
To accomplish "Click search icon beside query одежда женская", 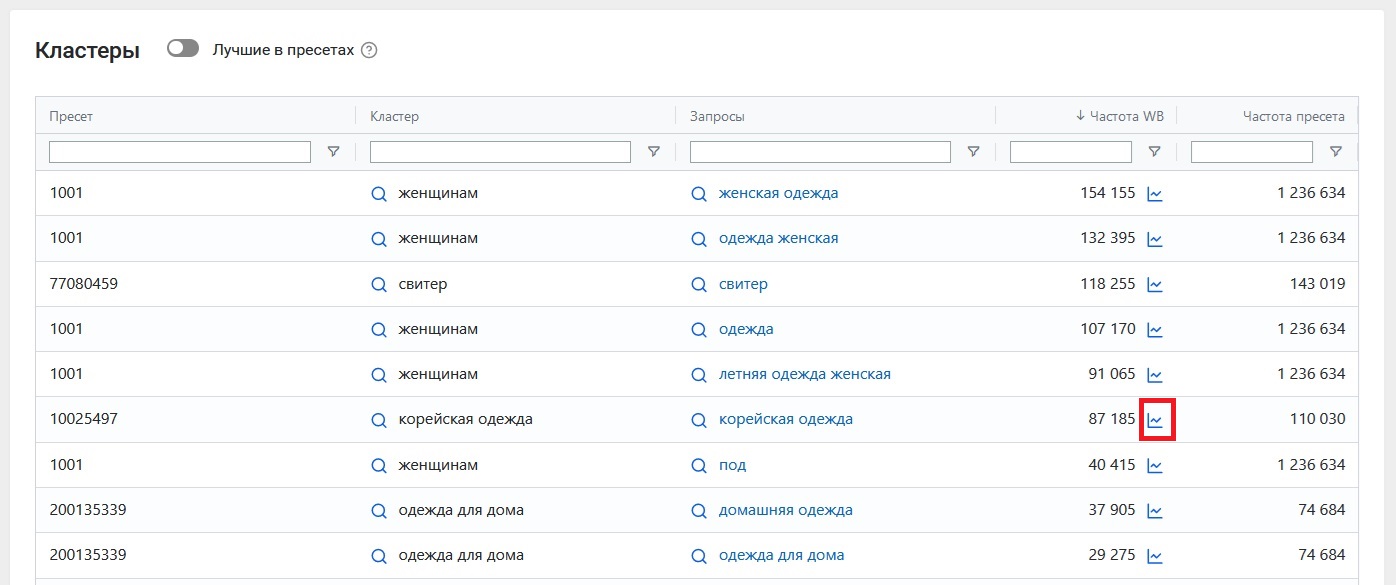I will 699,239.
